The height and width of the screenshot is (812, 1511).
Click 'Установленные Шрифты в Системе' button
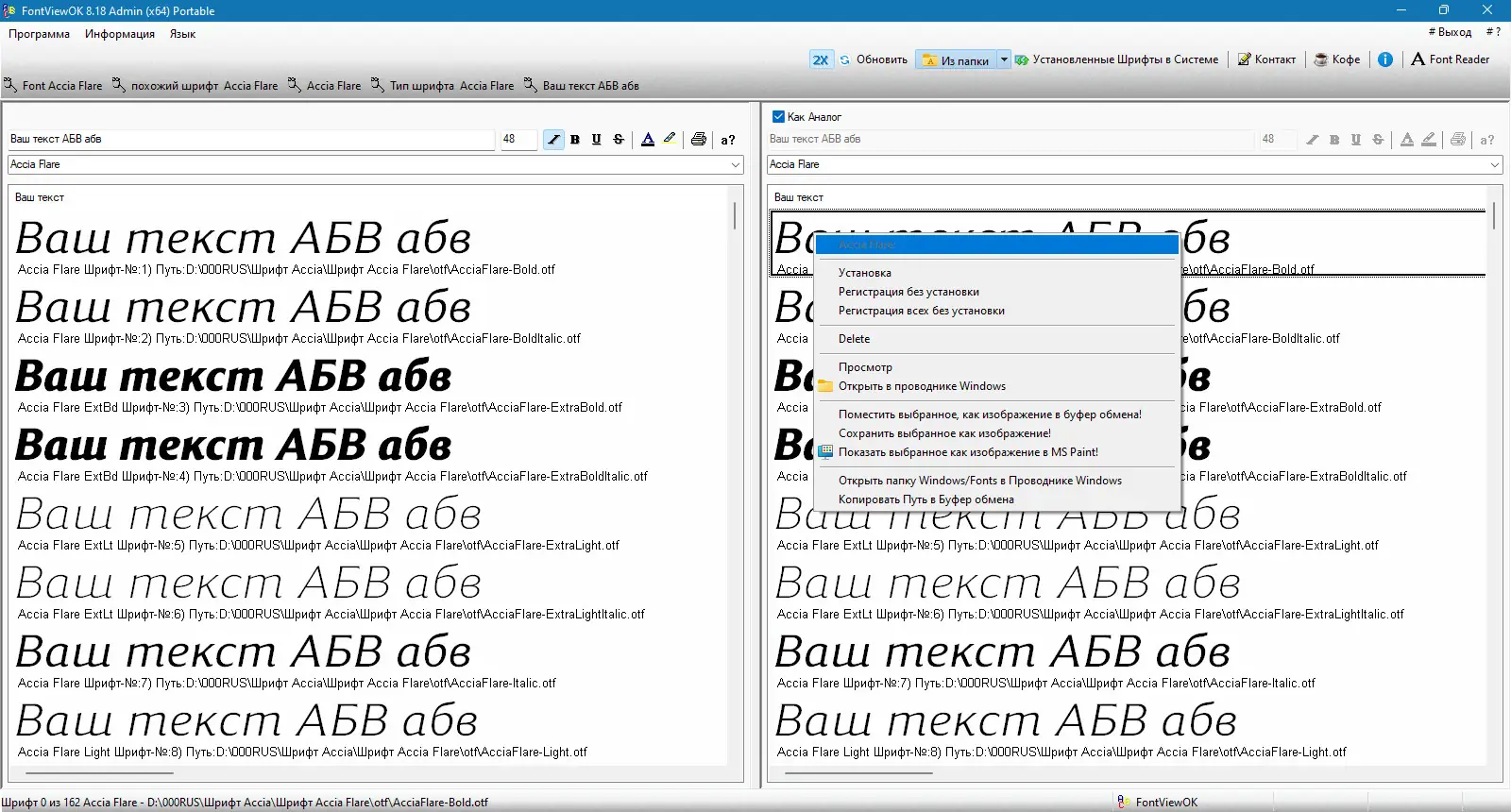click(x=1117, y=59)
